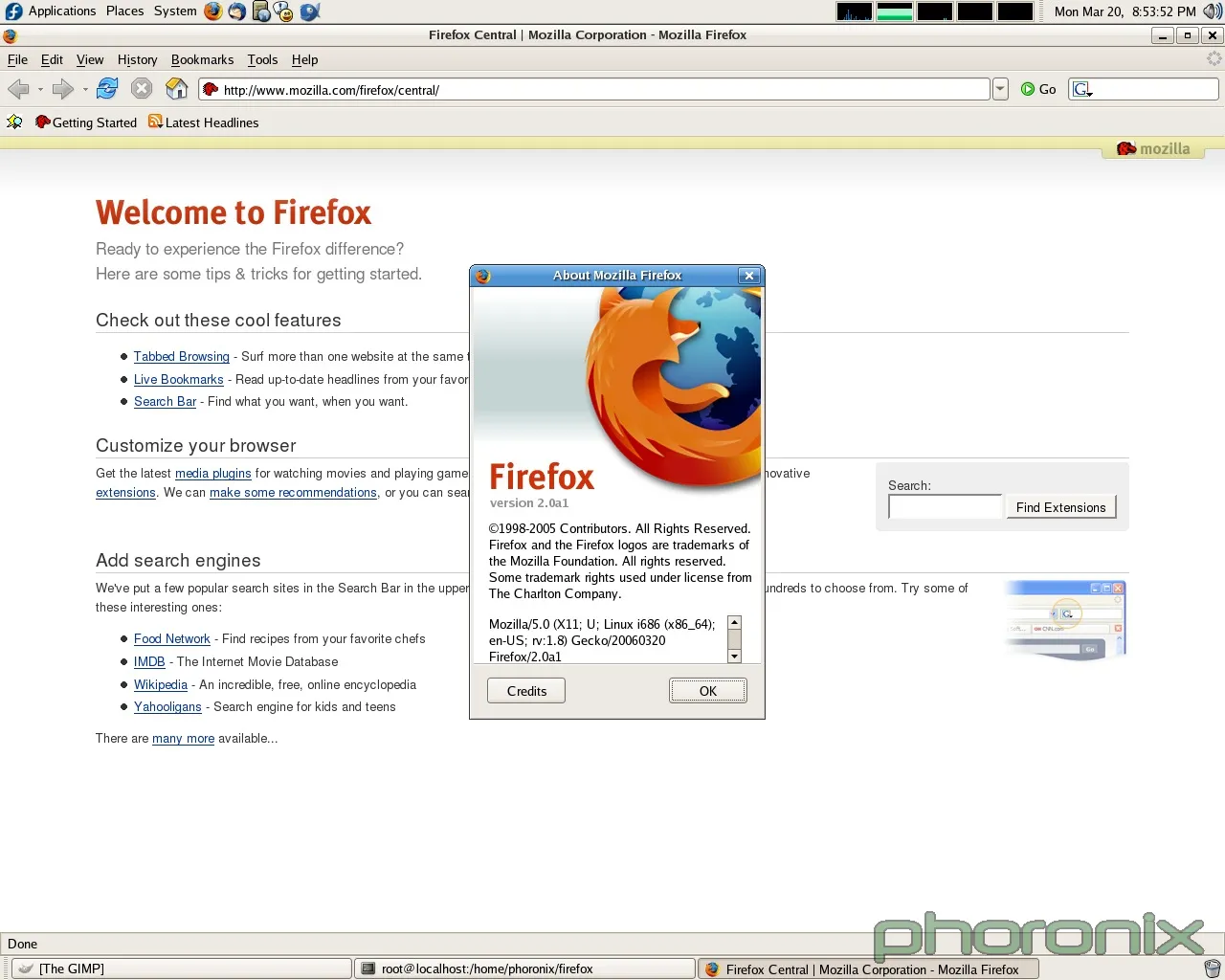Open the Tools menu
The width and height of the screenshot is (1225, 980).
(x=262, y=59)
